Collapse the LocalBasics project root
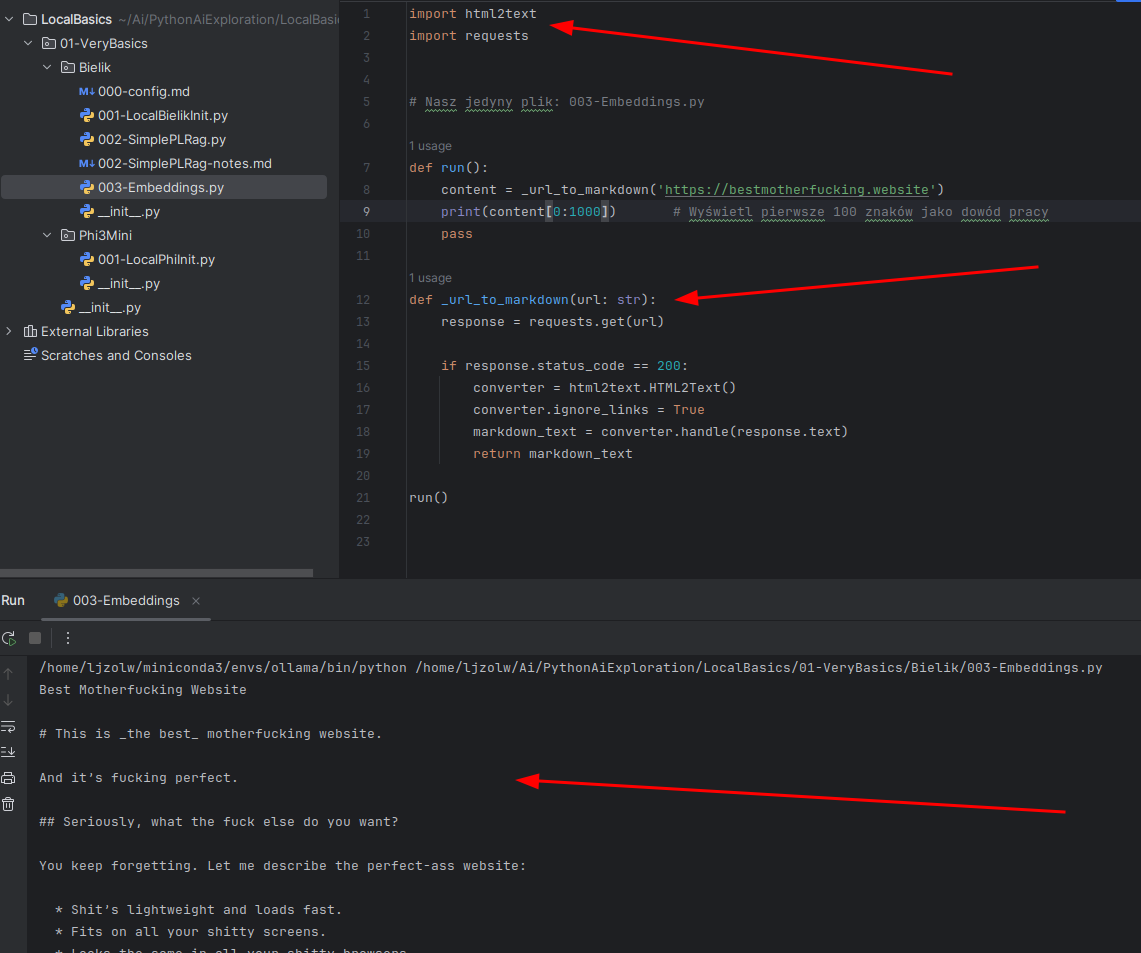Viewport: 1141px width, 953px height. click(9, 19)
